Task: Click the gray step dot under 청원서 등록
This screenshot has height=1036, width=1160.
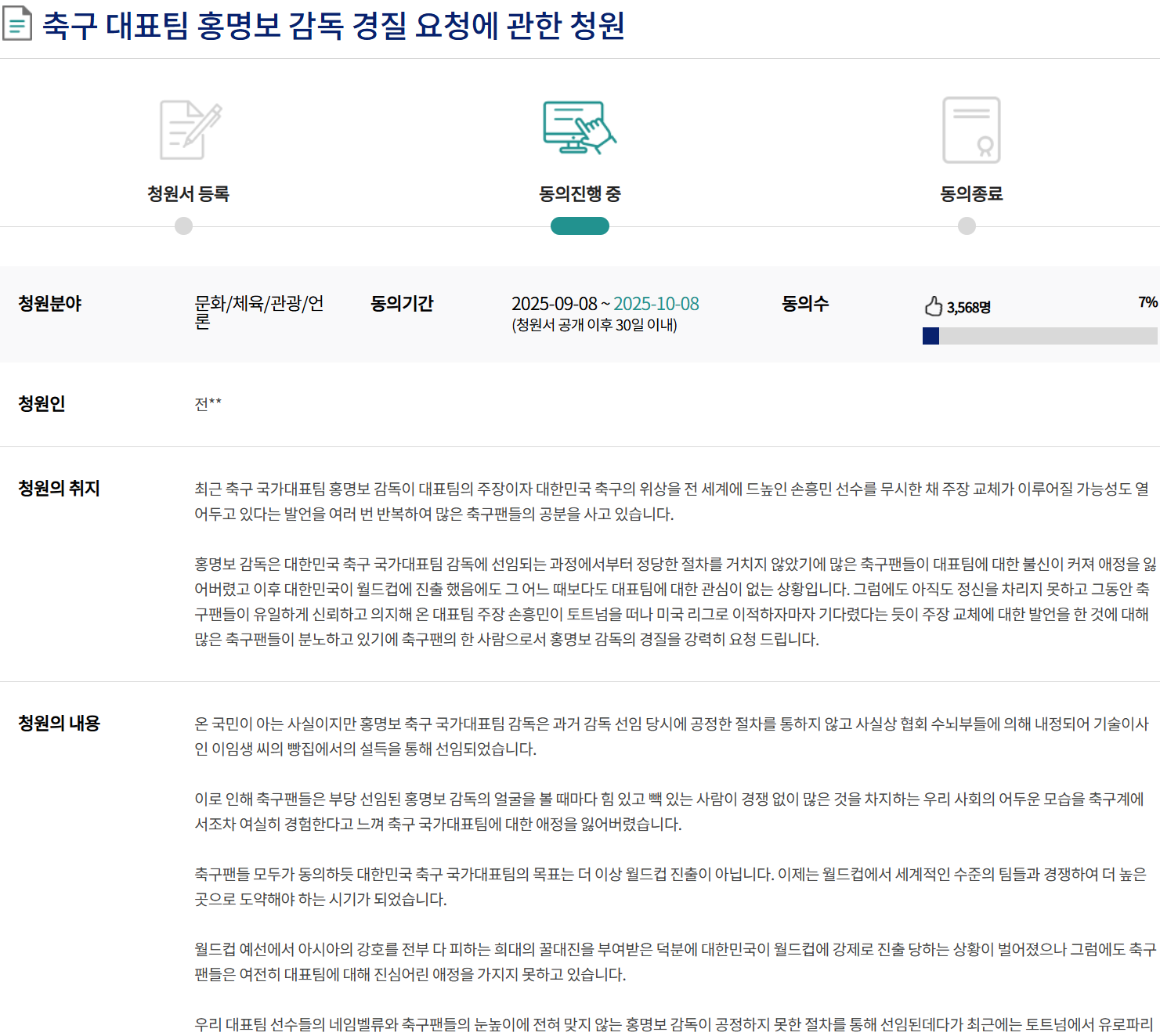Action: click(183, 226)
